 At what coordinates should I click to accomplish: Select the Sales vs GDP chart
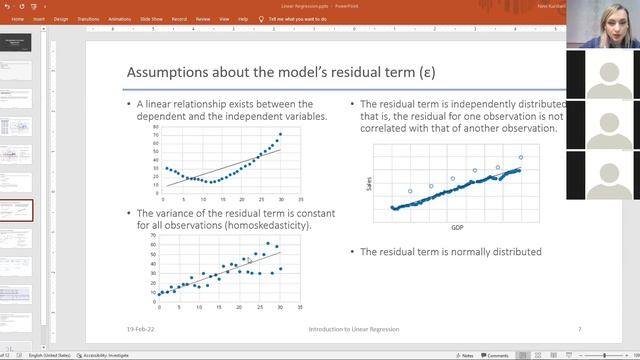pyautogui.click(x=453, y=187)
